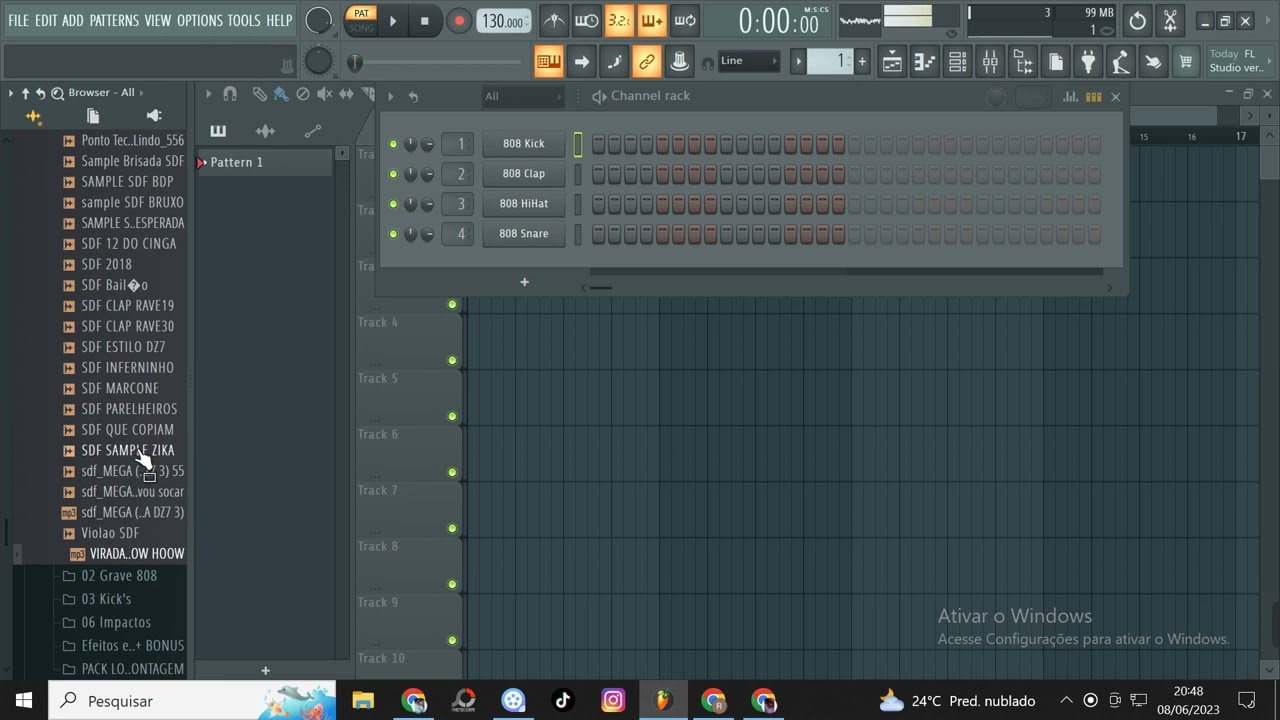This screenshot has width=1280, height=720.
Task: Open the PATTERNS menu
Action: point(114,20)
